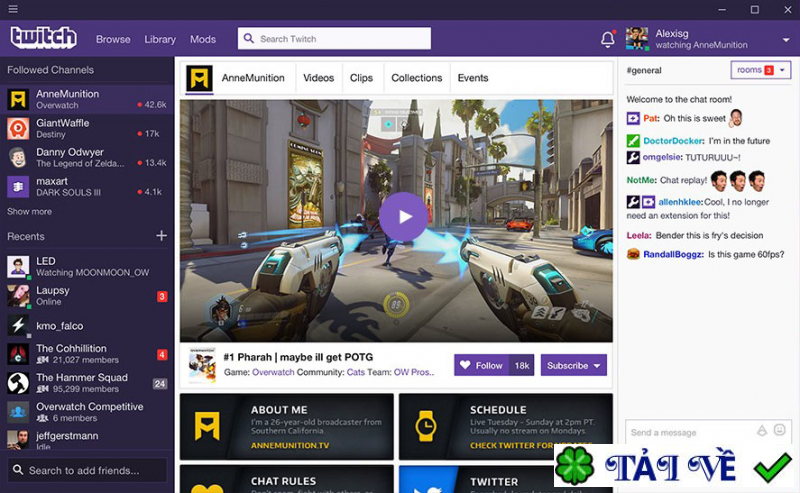Click the 18k follower count
Screen dimensions: 800x493
pos(521,365)
